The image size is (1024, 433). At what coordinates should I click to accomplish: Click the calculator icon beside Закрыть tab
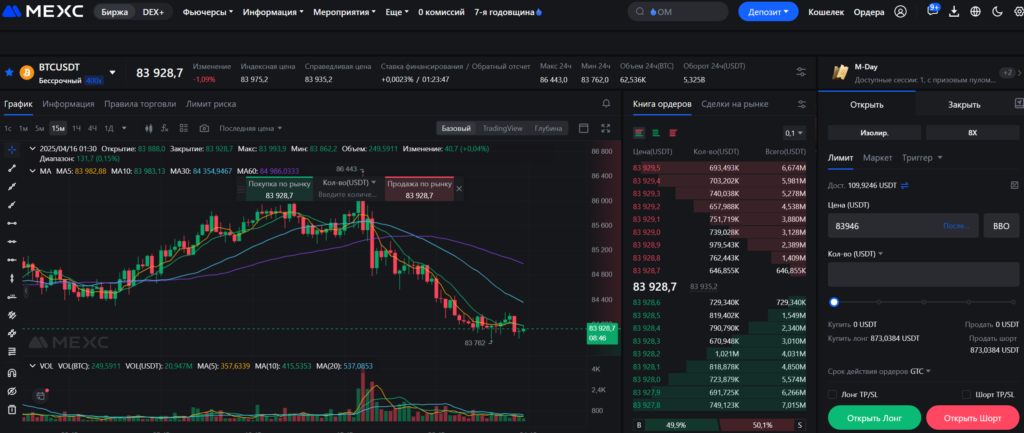pos(1018,103)
